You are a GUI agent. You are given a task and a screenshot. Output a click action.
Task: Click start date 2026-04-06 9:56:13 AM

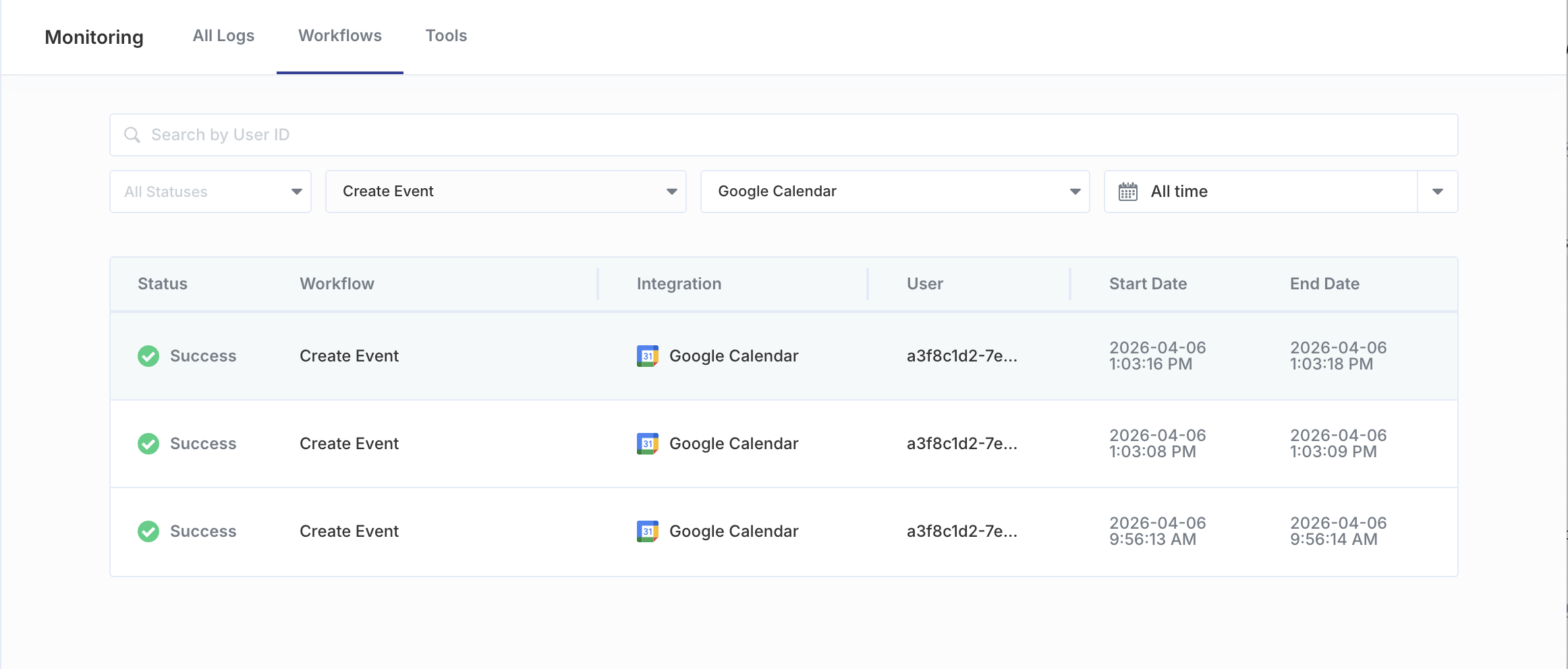pos(1158,531)
